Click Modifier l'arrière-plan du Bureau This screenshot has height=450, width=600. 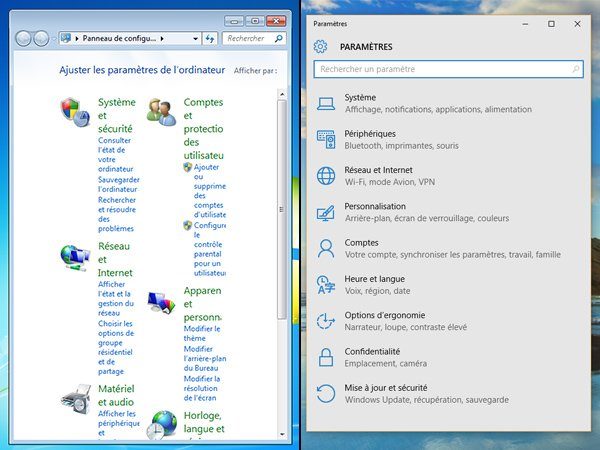point(205,359)
